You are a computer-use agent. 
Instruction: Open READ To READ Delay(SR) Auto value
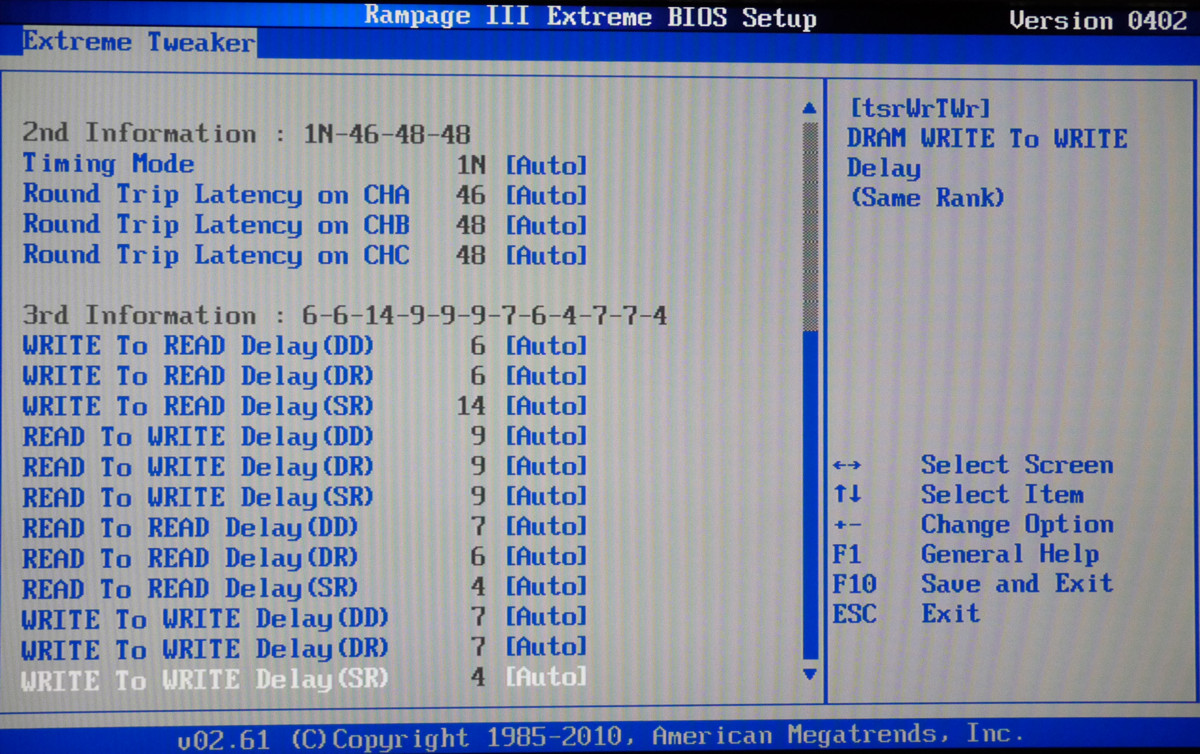point(546,587)
